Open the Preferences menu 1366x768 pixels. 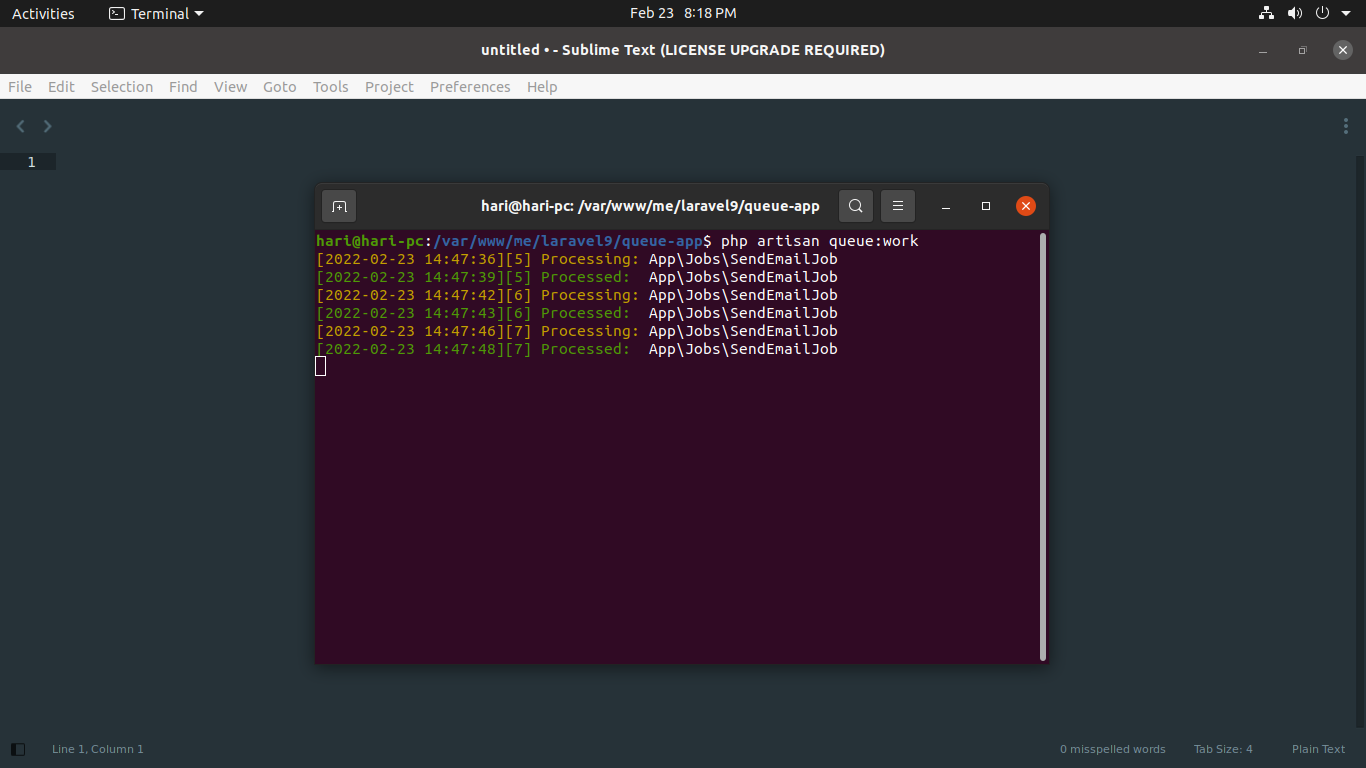pos(470,87)
